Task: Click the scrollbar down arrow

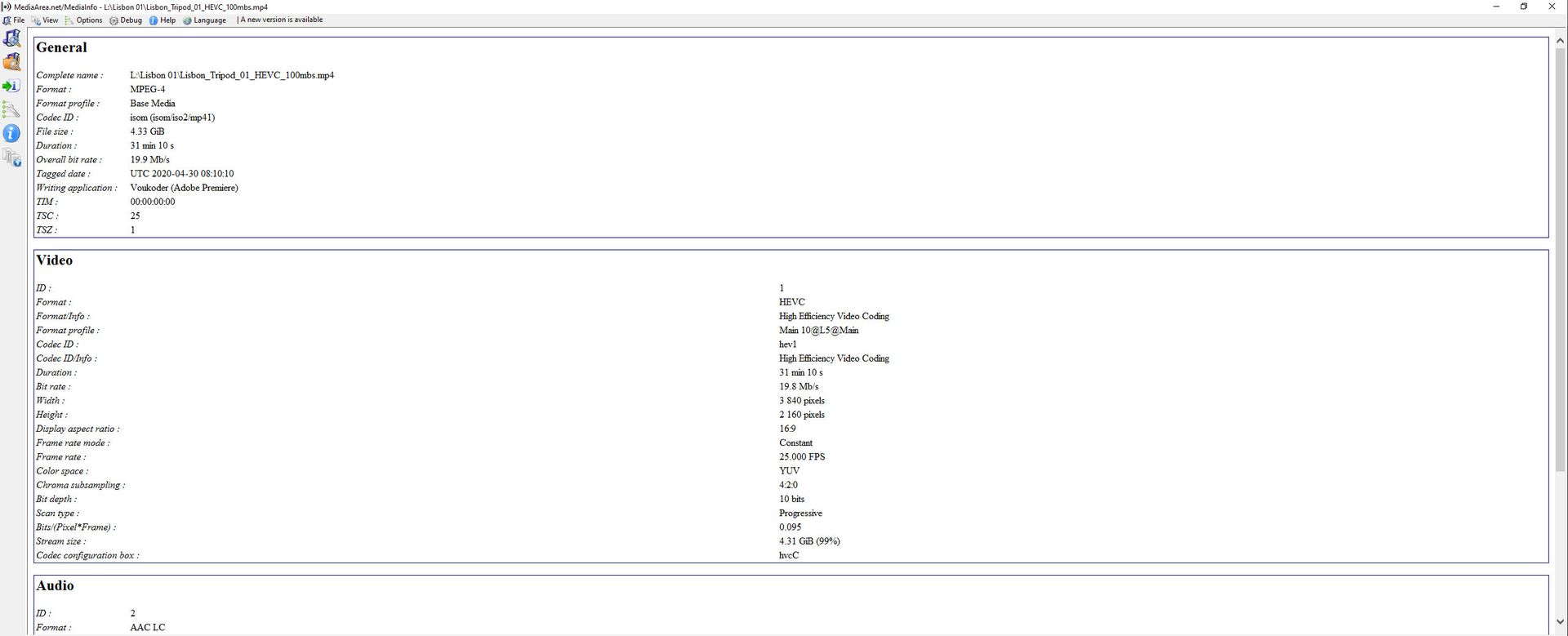Action: 1560,622
